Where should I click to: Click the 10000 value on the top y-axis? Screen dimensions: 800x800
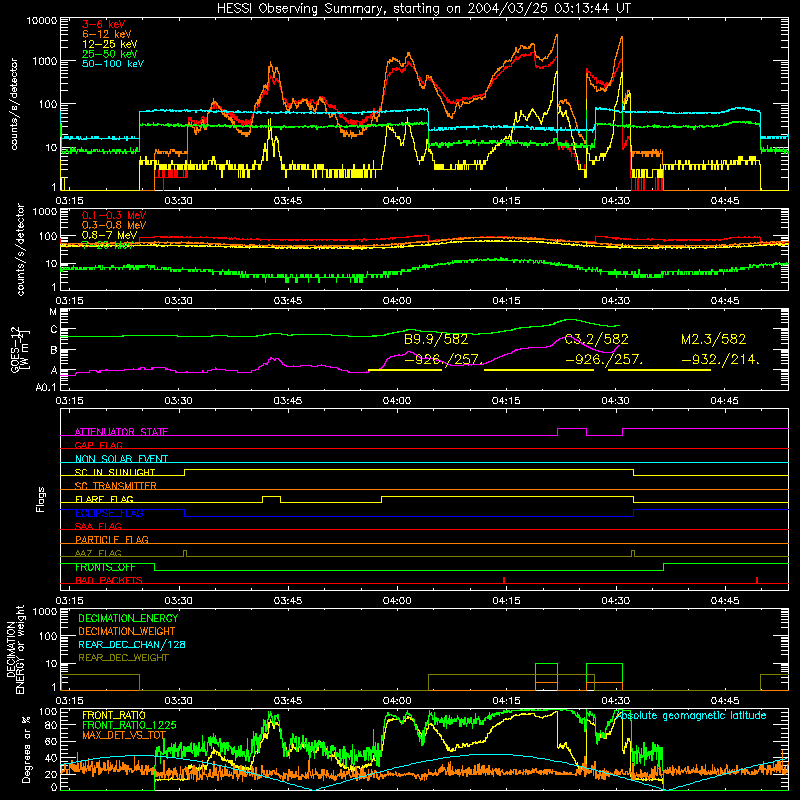coord(42,21)
